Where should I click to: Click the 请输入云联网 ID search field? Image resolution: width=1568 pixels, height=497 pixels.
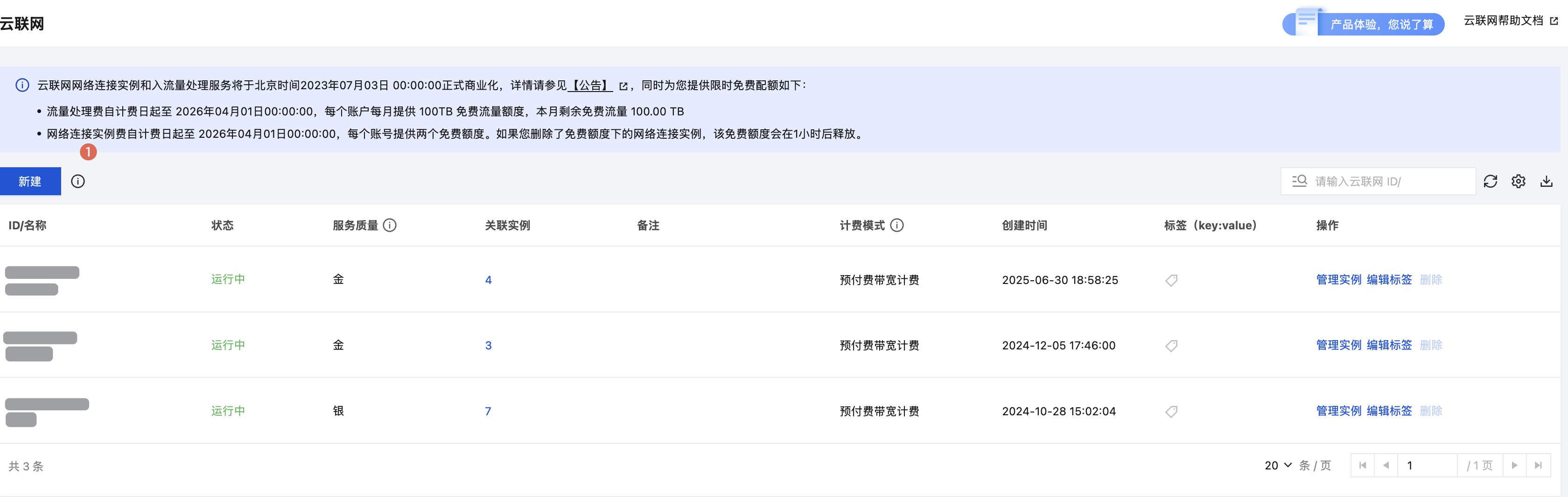[x=1391, y=182]
